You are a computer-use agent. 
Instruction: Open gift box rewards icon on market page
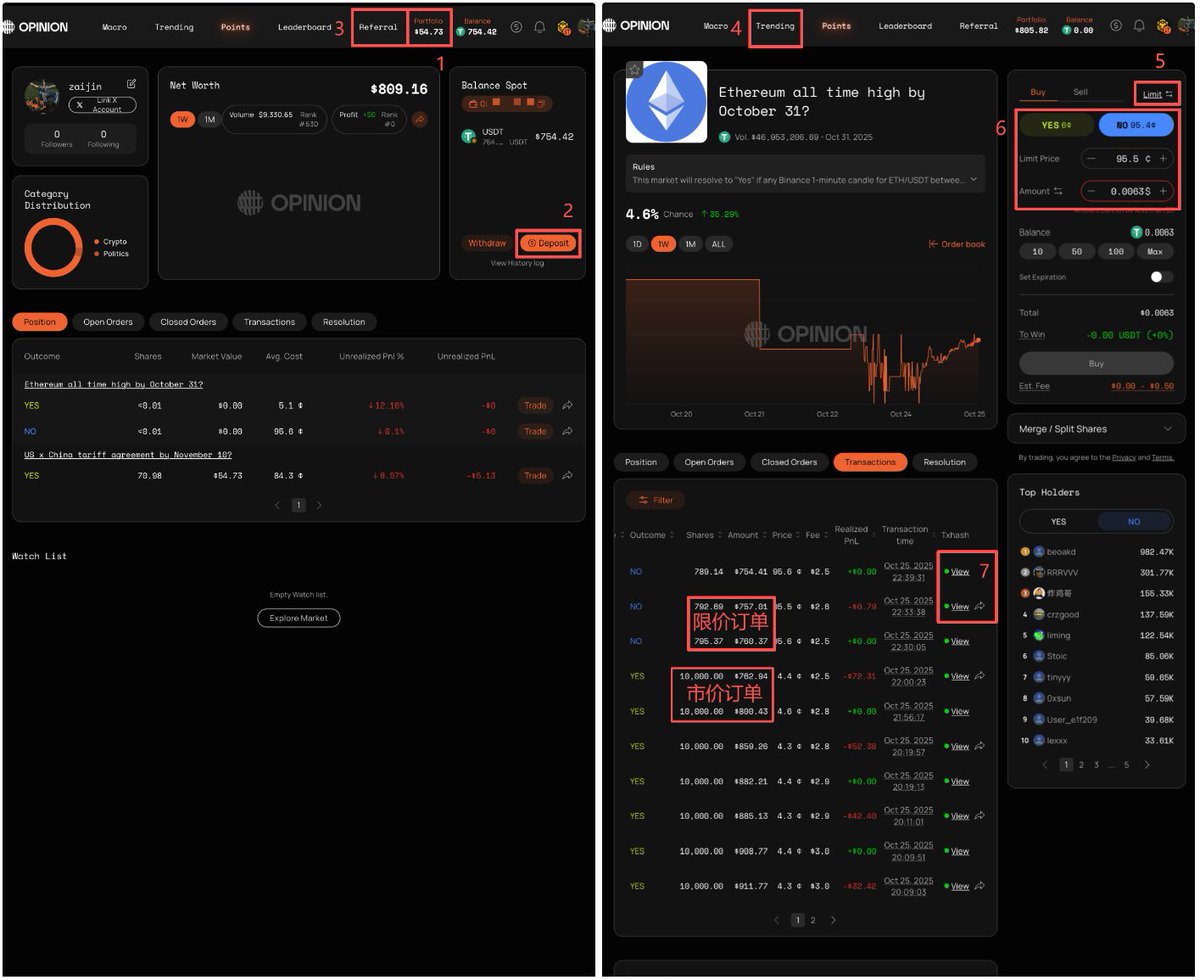click(1164, 26)
